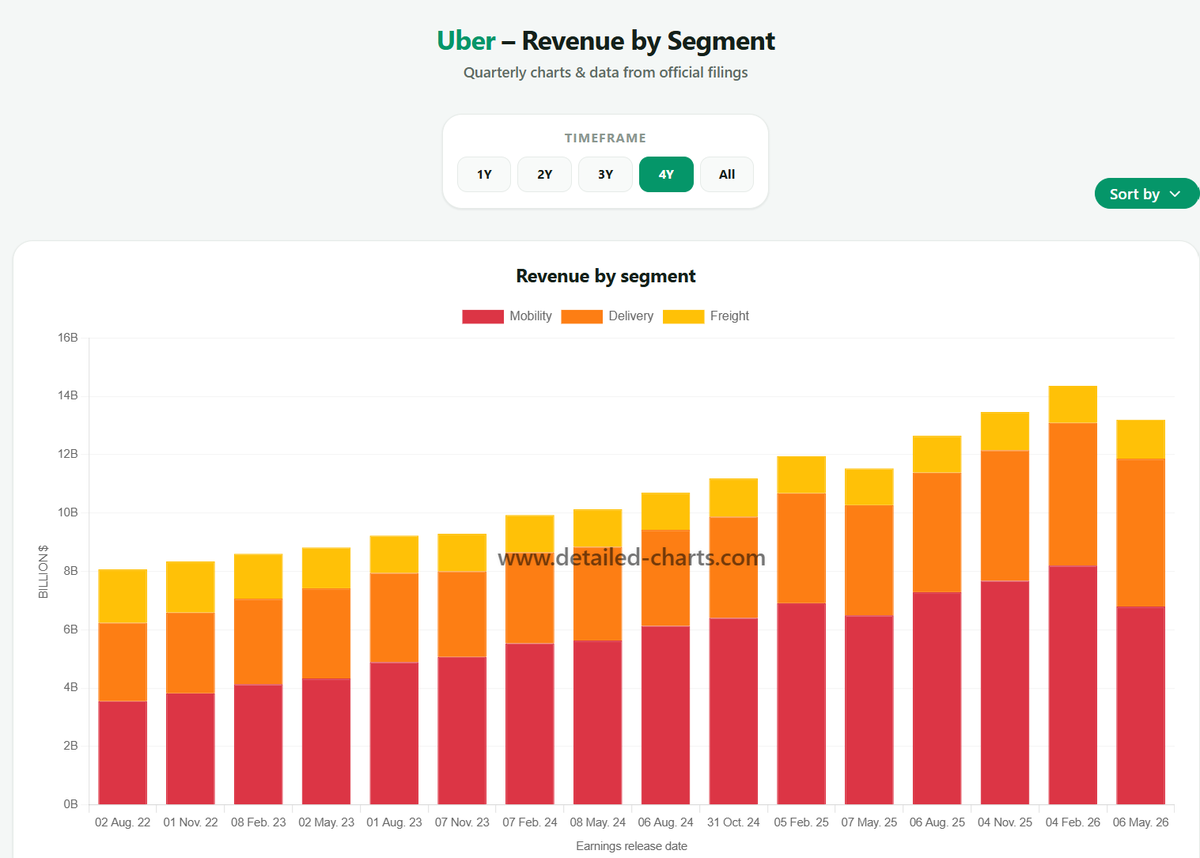Toggle Mobility series via red legend swatch
This screenshot has height=858, width=1200.
[482, 316]
